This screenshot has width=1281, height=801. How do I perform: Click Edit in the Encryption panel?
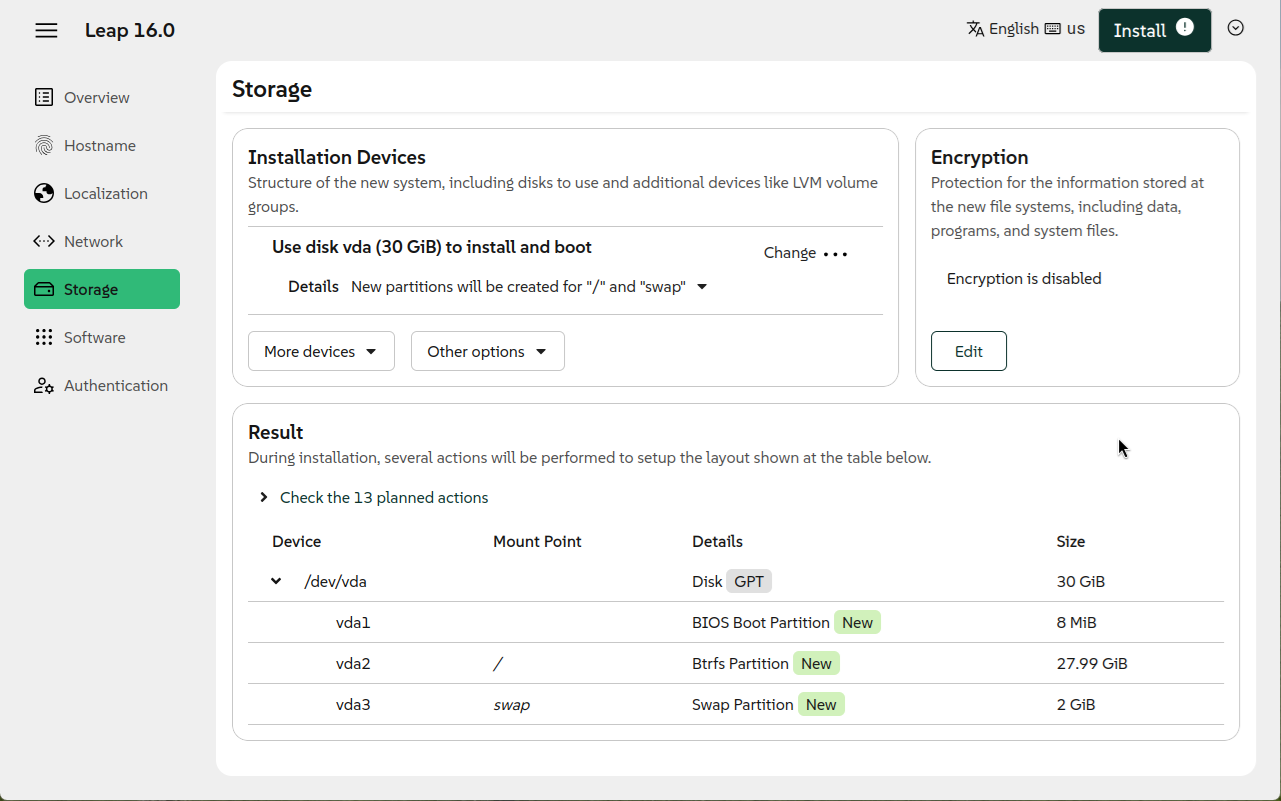968,351
